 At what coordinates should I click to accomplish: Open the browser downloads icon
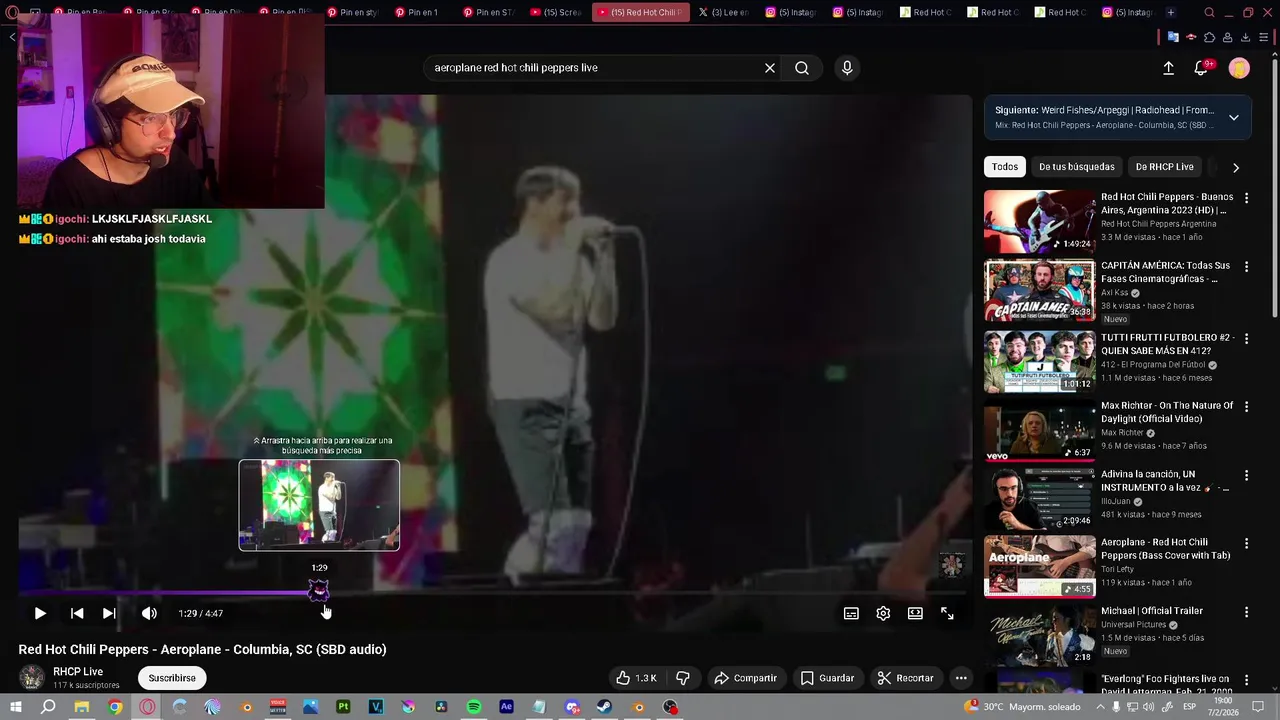click(1245, 38)
